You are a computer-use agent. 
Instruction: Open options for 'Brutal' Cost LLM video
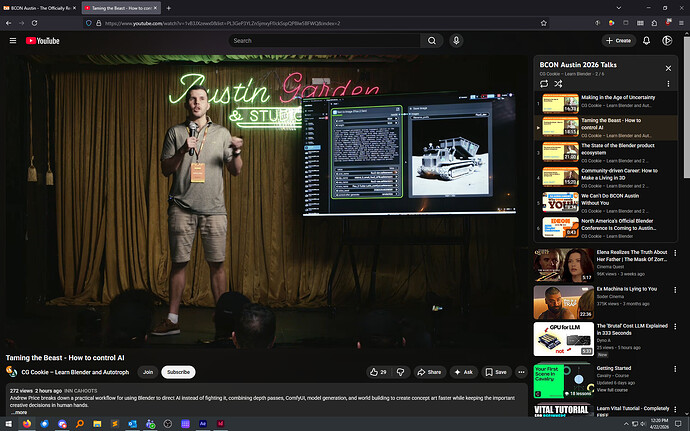coord(675,327)
